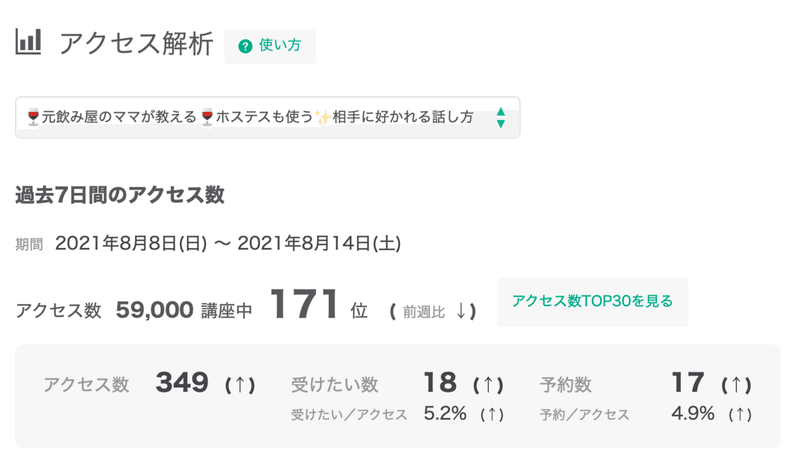Click the date range 2021年8月8日 to 8月14日
The height and width of the screenshot is (472, 800).
coord(228,243)
